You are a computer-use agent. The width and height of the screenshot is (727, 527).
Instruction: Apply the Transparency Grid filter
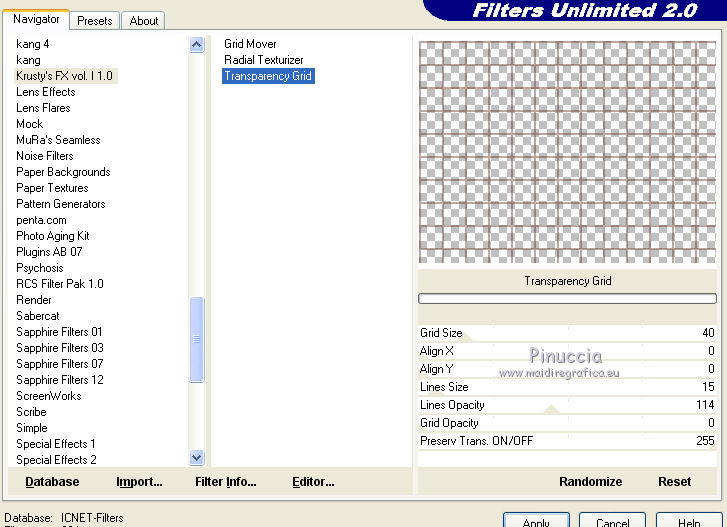tap(536, 521)
